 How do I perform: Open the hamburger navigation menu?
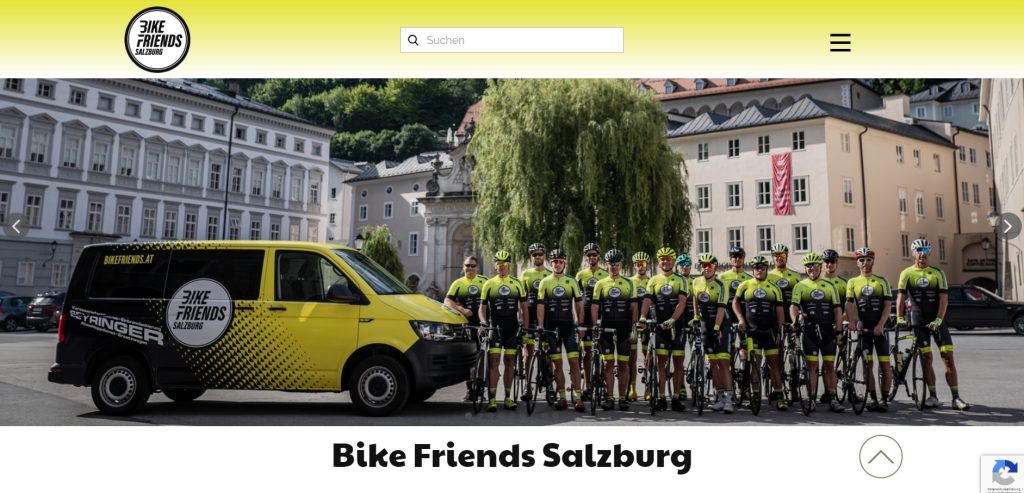click(x=840, y=42)
